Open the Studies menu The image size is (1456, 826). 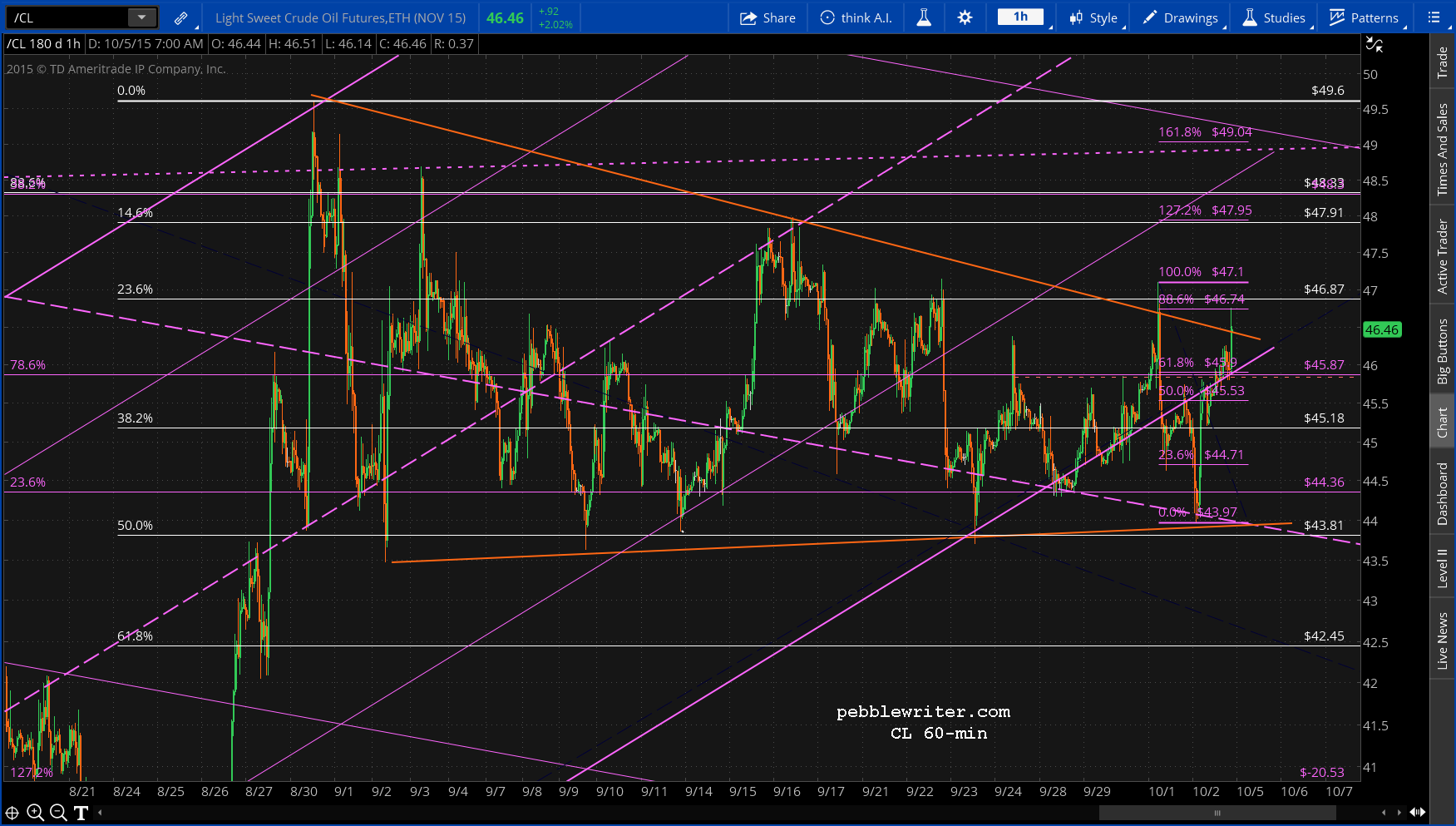click(1275, 17)
